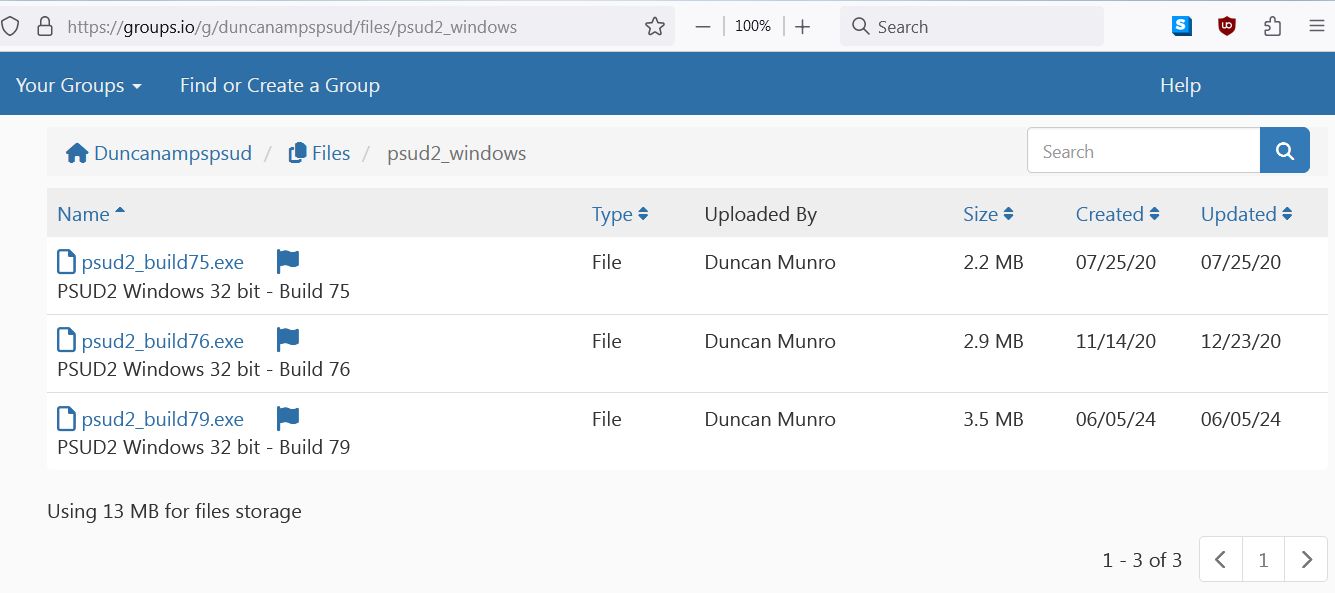Click the shield tracking protection icon
1335x593 pixels.
click(x=9, y=27)
